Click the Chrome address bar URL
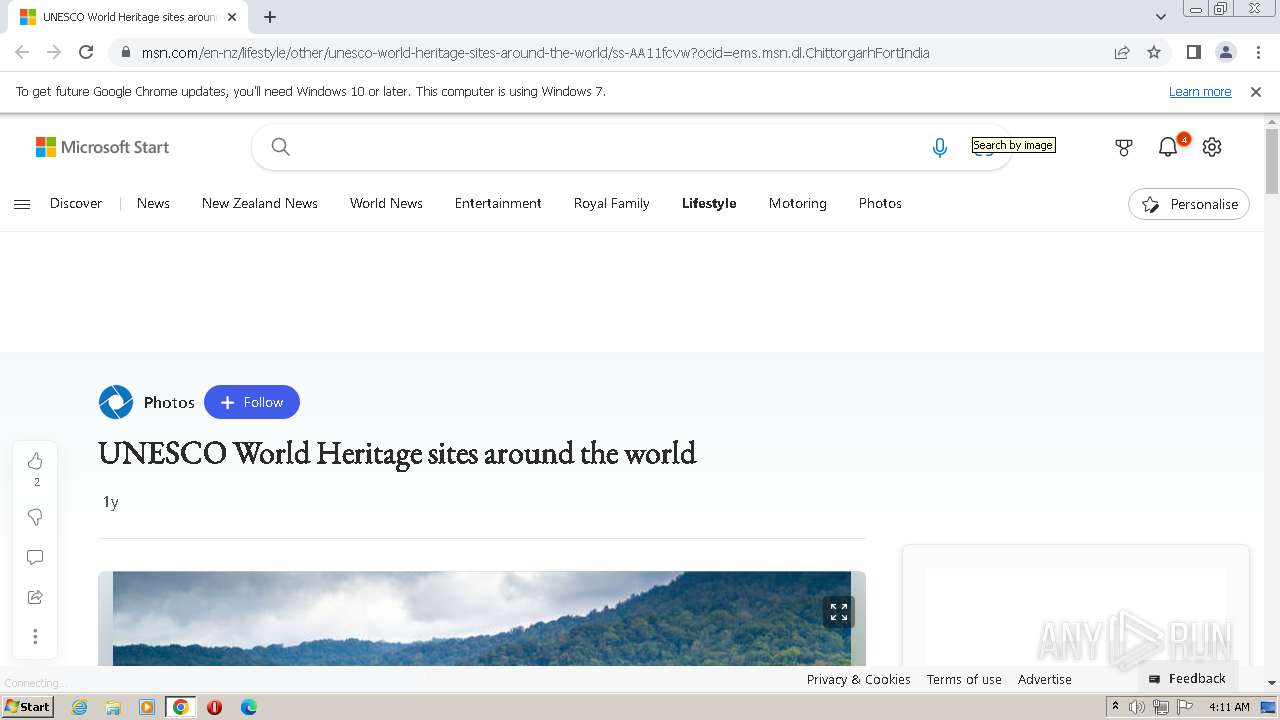The image size is (1280, 720). (536, 53)
